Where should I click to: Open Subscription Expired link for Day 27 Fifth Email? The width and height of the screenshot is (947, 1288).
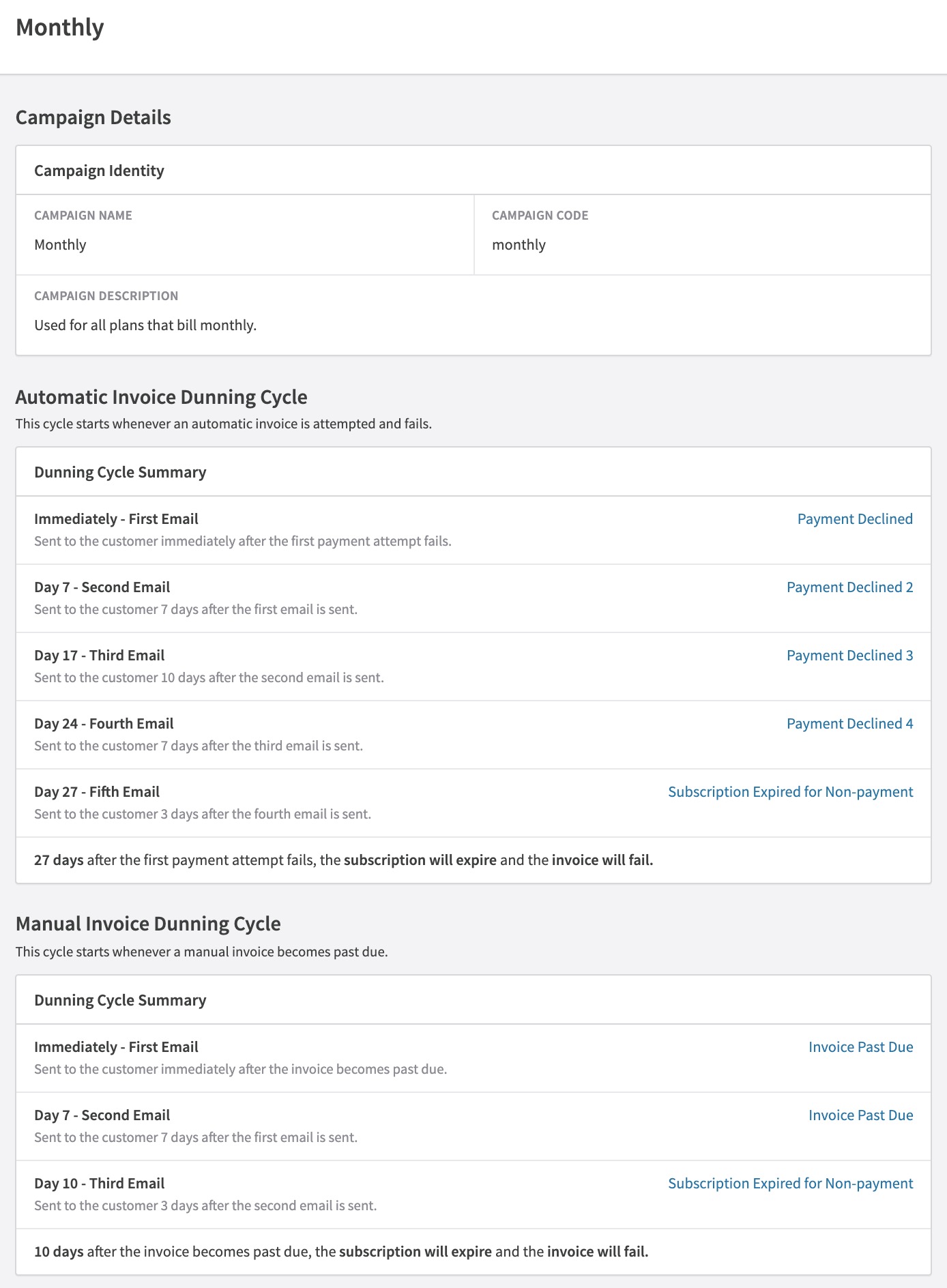pos(790,792)
